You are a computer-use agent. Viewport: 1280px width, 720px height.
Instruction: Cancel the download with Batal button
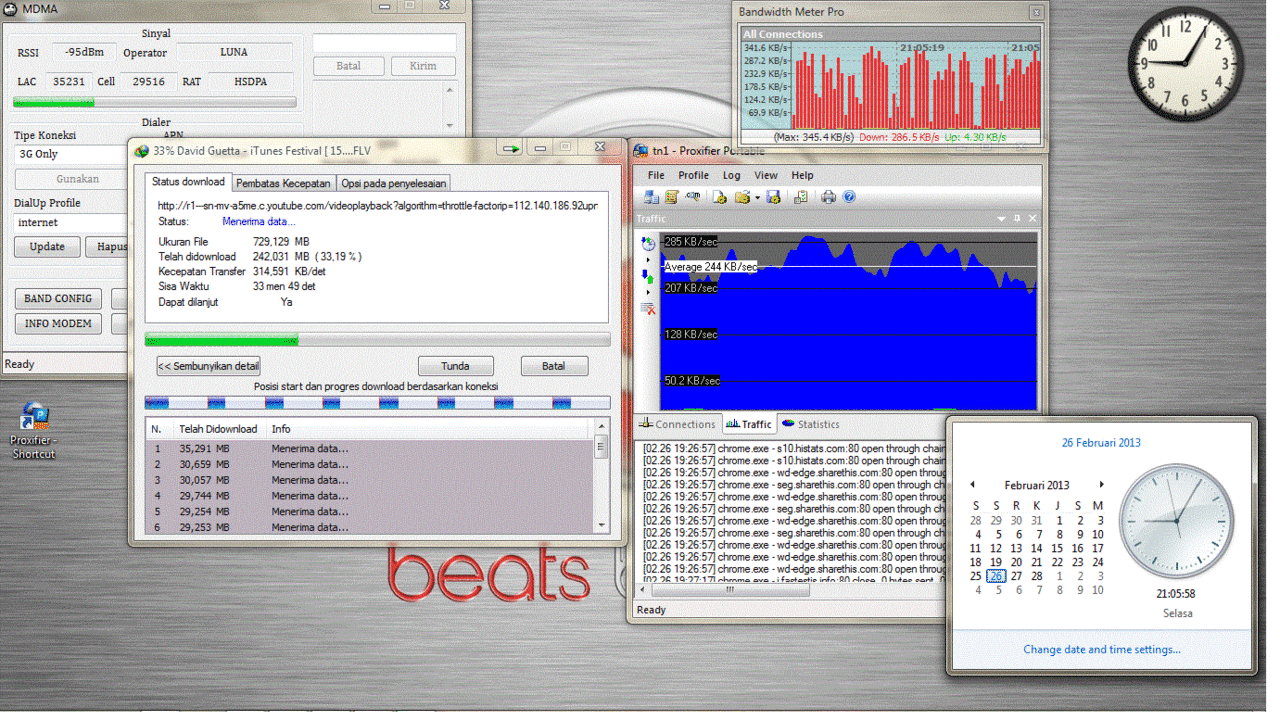(x=553, y=366)
